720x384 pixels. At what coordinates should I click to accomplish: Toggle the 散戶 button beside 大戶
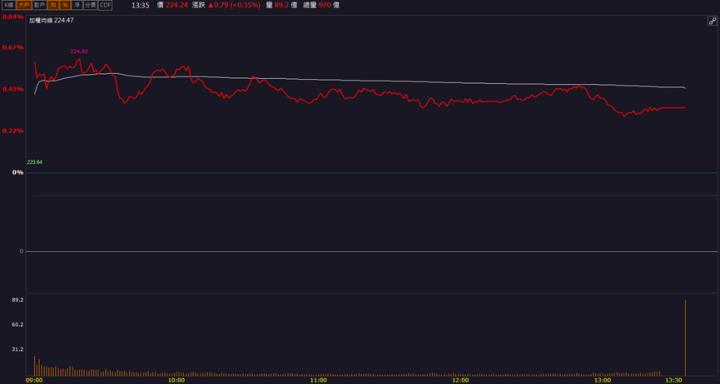(x=40, y=5)
